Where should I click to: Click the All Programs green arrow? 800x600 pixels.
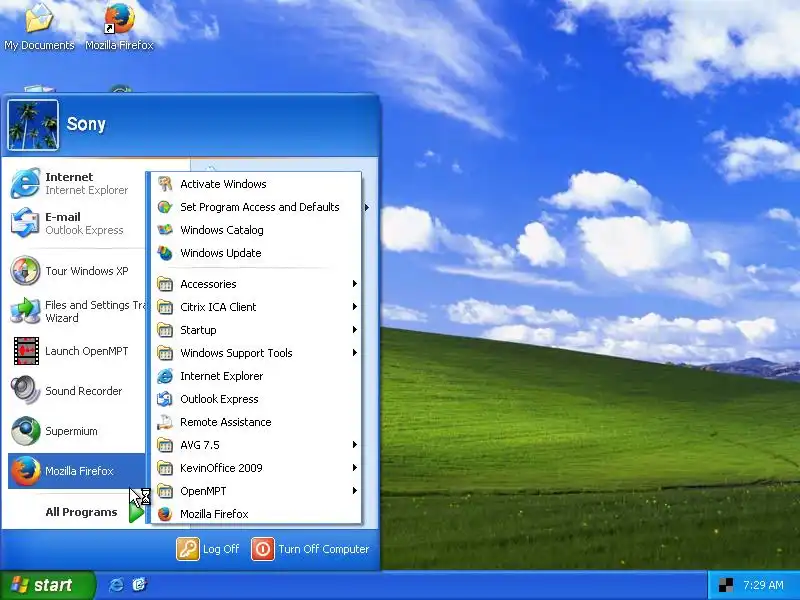pos(136,512)
